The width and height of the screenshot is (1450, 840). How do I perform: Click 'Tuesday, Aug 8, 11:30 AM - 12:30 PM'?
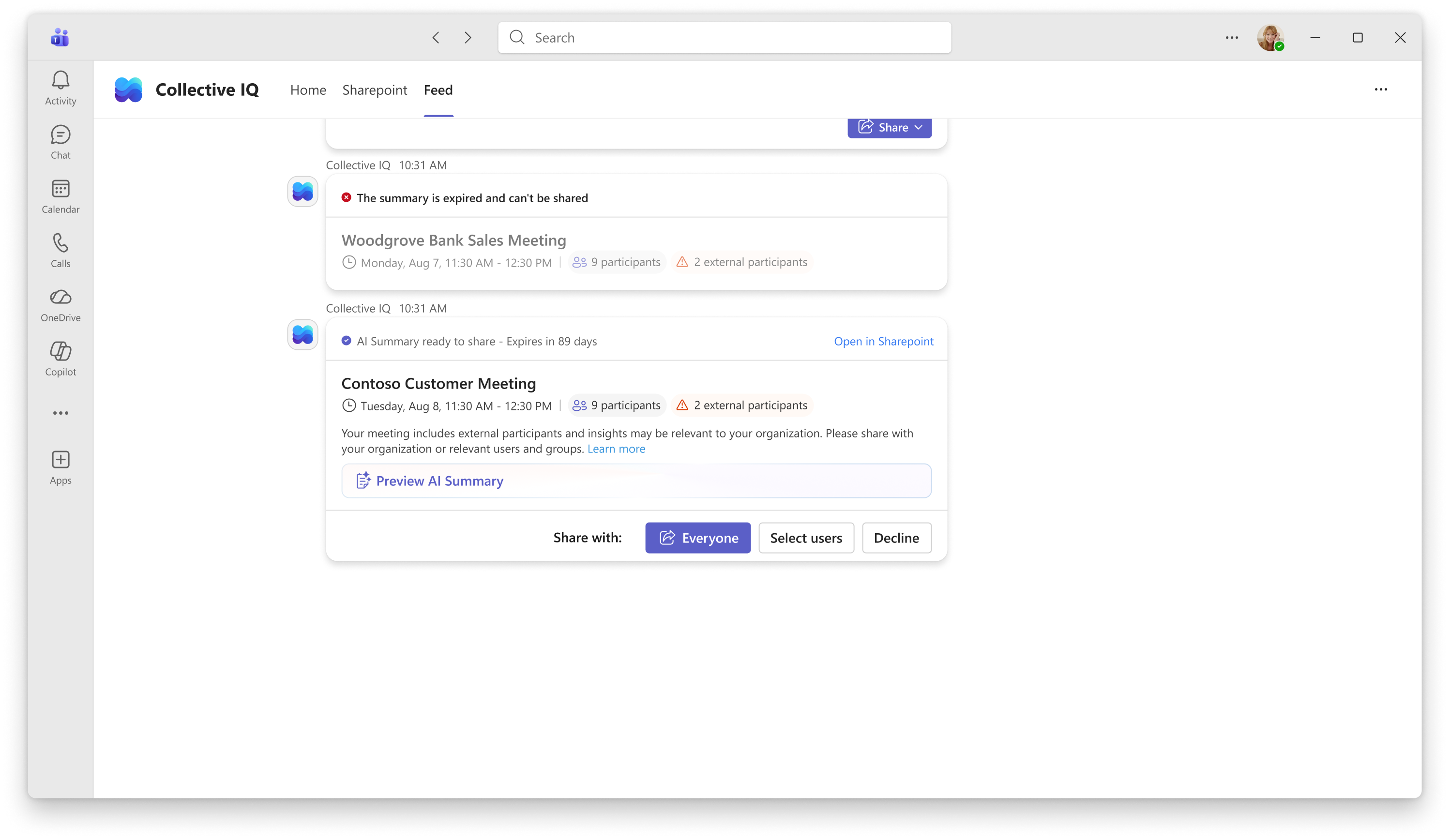click(x=456, y=405)
